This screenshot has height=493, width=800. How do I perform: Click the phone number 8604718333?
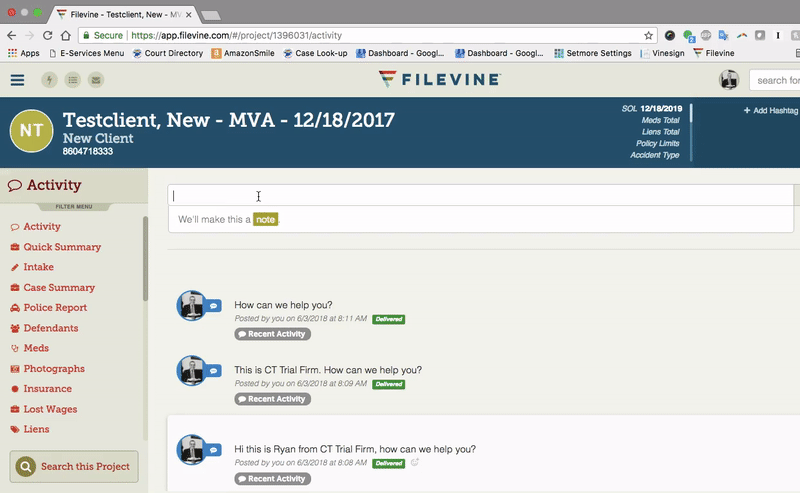coord(88,152)
